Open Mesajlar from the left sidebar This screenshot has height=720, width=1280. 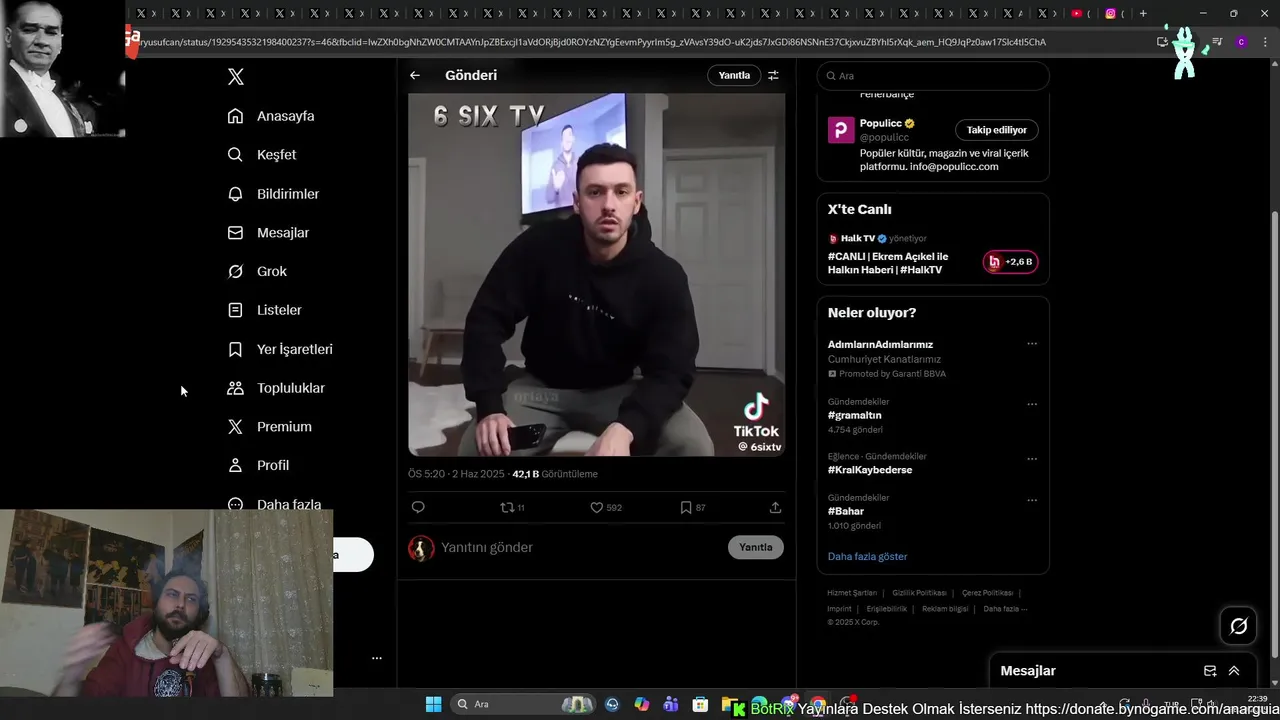point(269,233)
